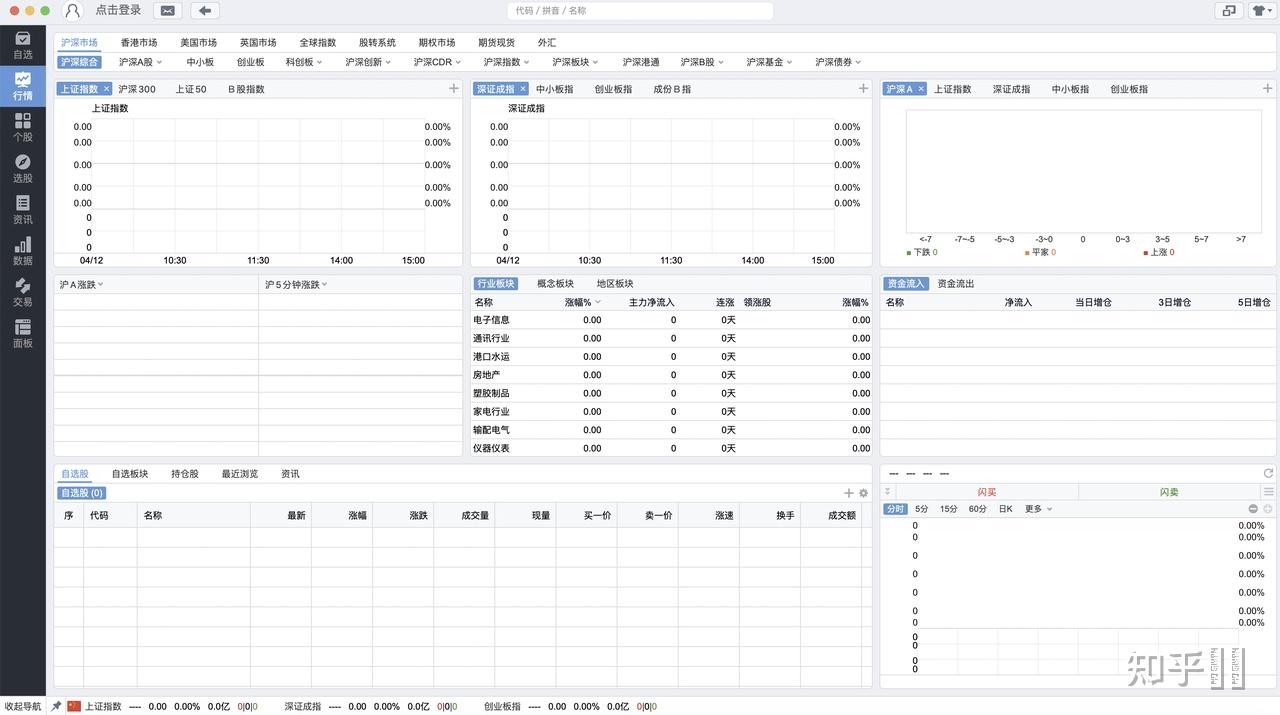
Task: Click 点击登录 to log in
Action: point(118,10)
